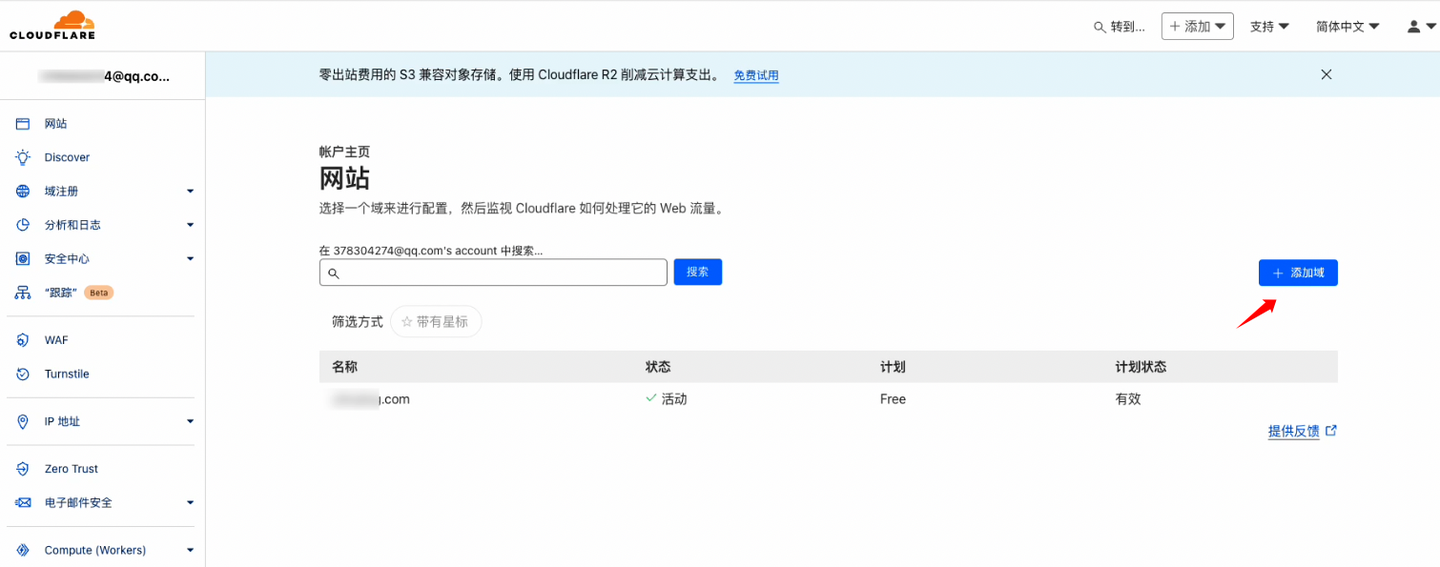Click the account email at sidebar top

click(x=104, y=75)
